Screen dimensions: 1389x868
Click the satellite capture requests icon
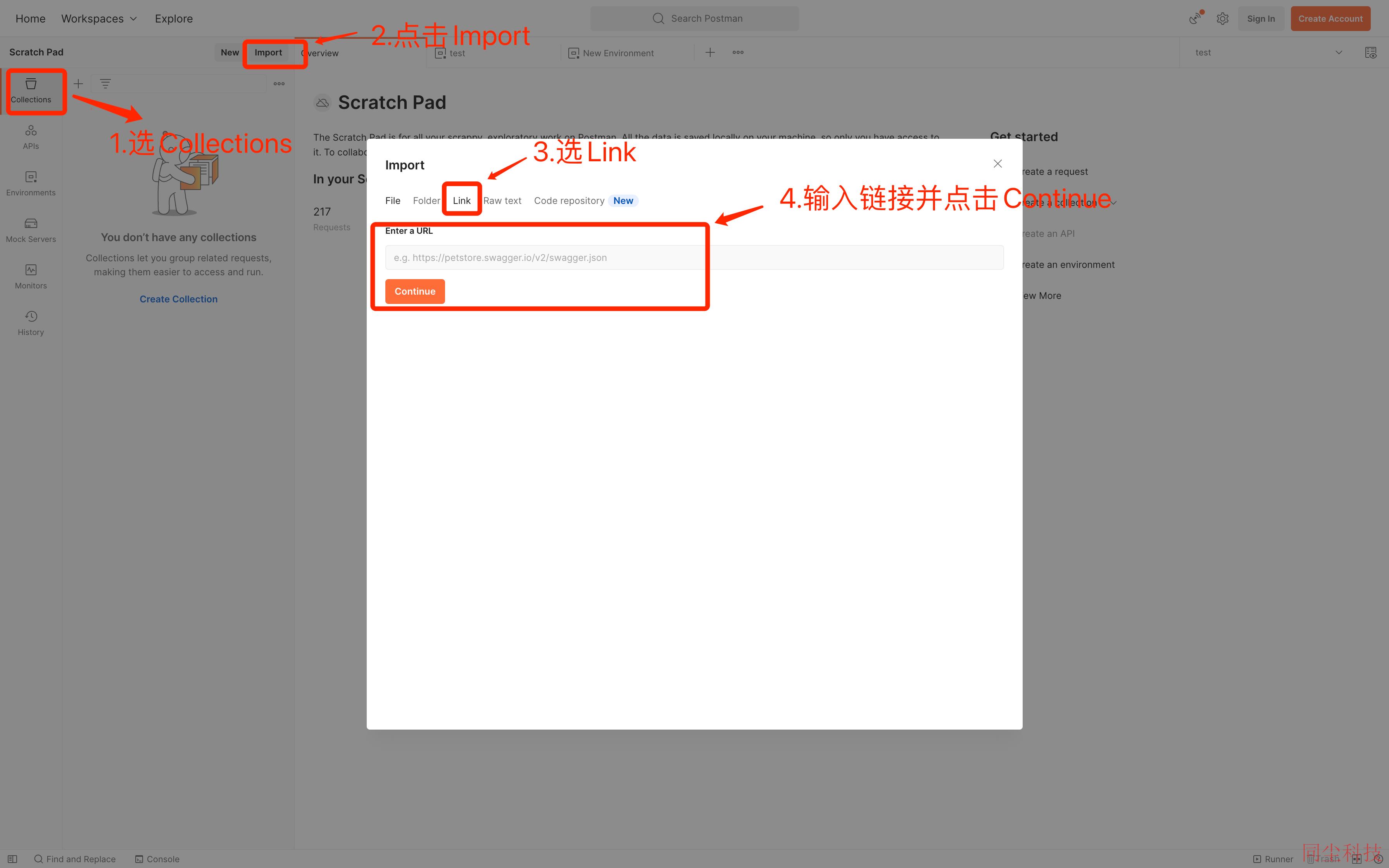point(1196,18)
